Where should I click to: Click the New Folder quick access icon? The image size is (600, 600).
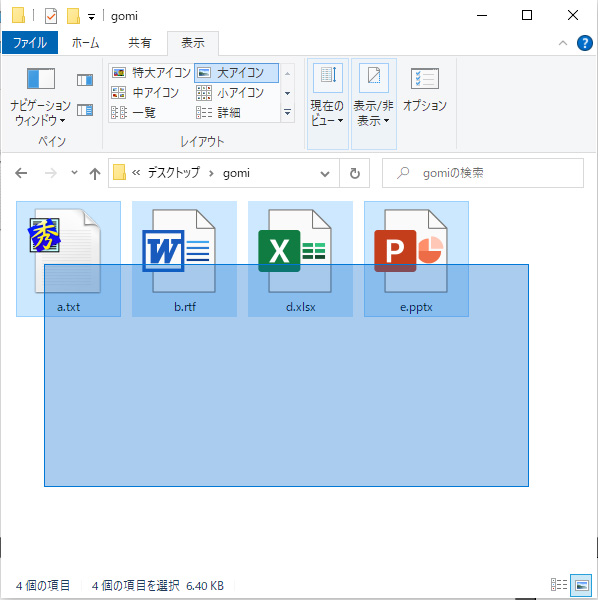tap(73, 16)
